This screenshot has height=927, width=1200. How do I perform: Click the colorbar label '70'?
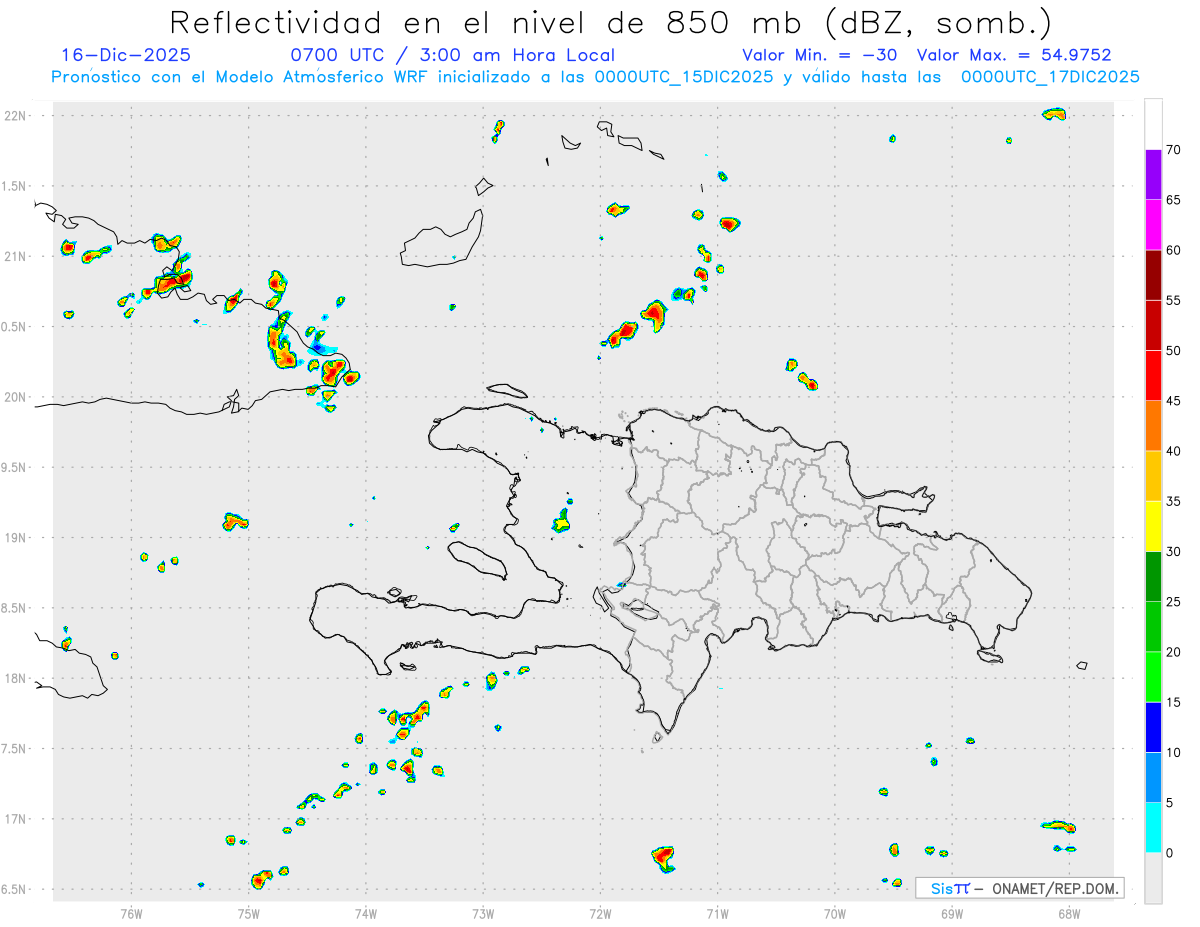coord(1174,150)
